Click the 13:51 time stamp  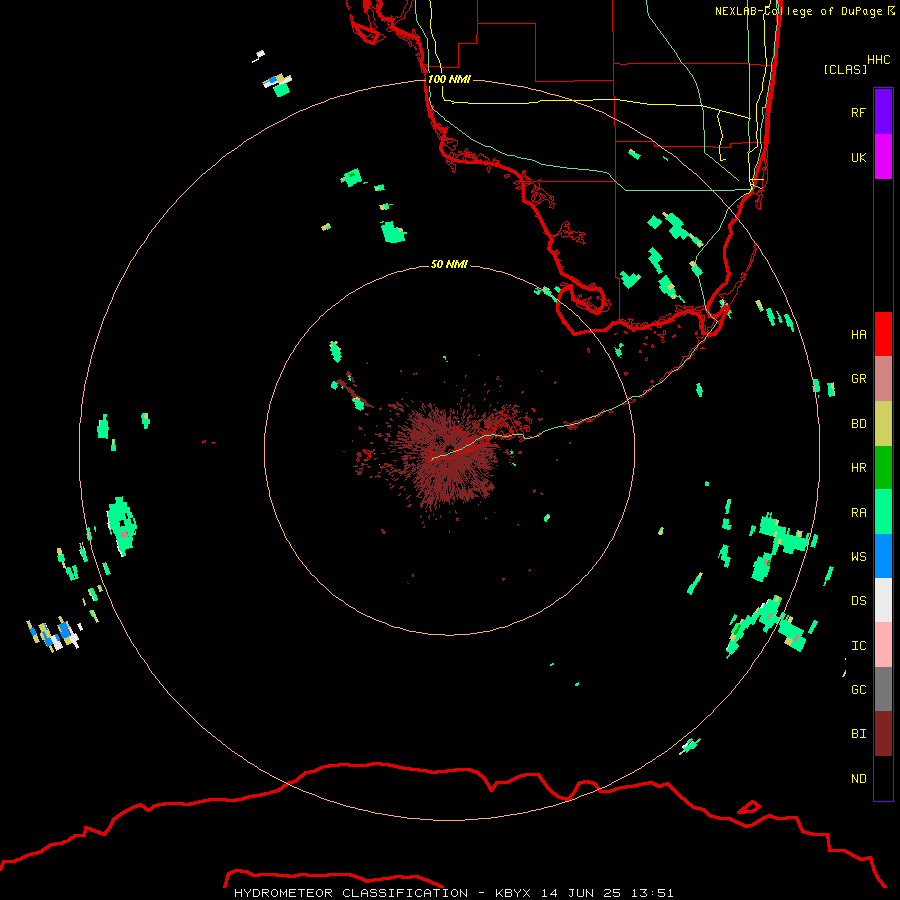pos(652,893)
